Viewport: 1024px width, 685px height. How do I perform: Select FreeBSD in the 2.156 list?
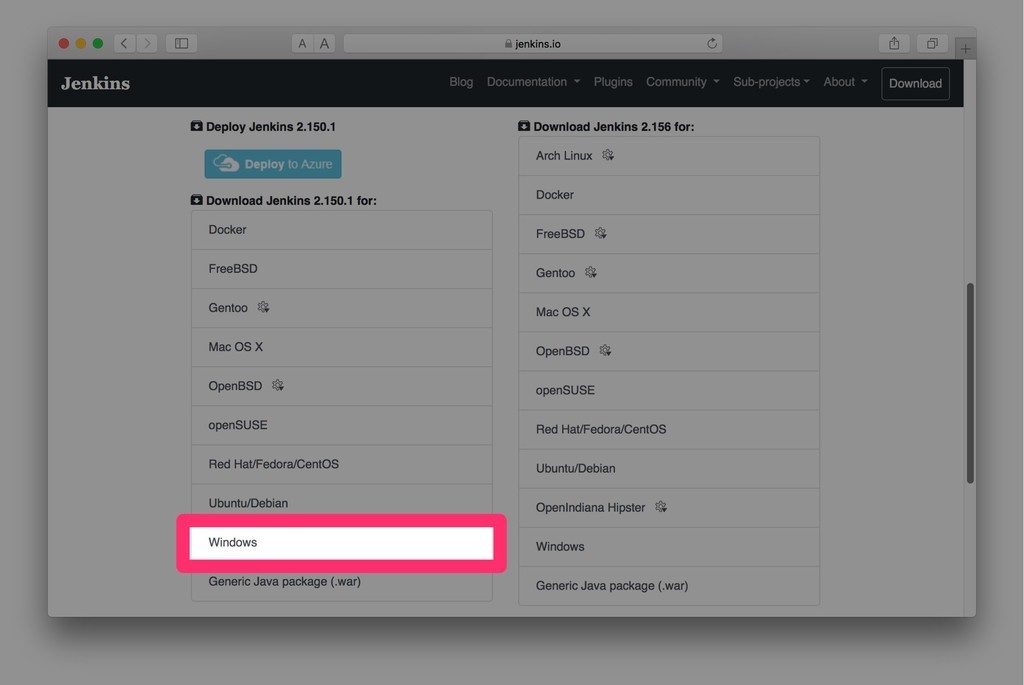tap(669, 234)
